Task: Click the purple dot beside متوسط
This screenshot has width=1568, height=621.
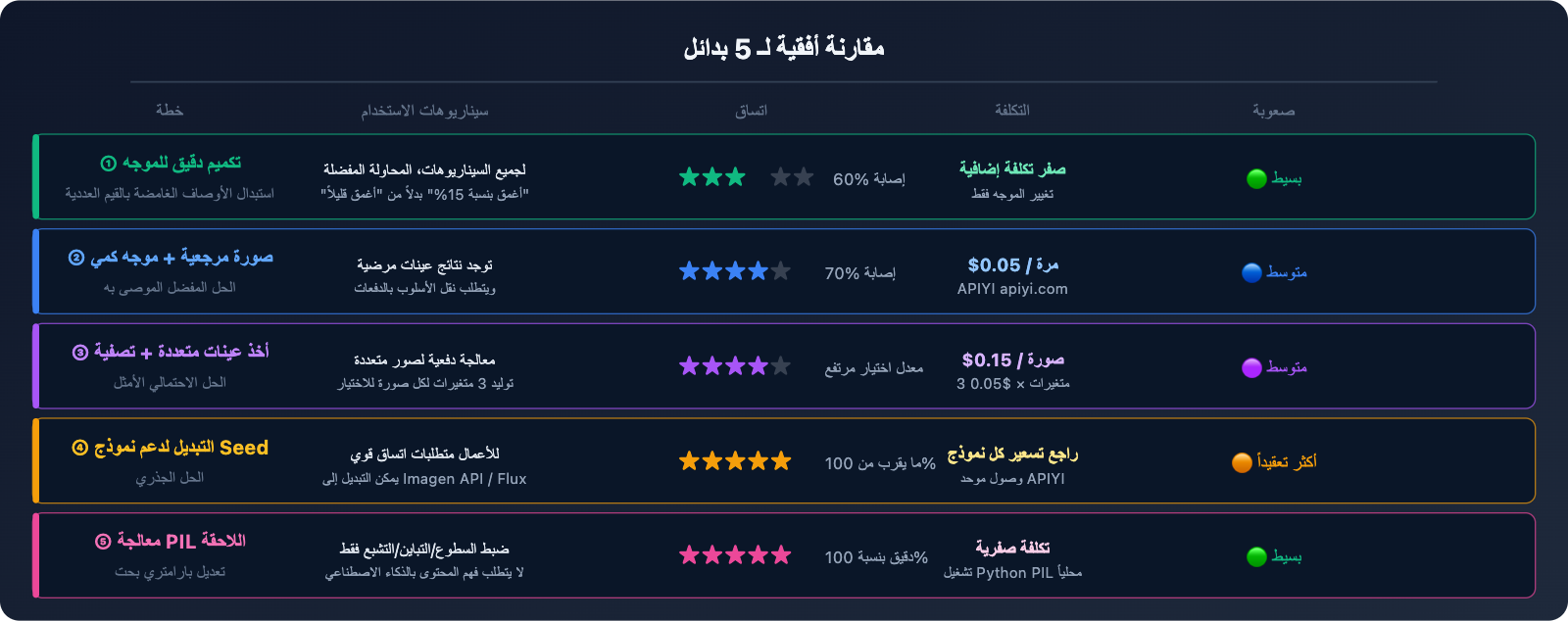Action: coord(1251,368)
